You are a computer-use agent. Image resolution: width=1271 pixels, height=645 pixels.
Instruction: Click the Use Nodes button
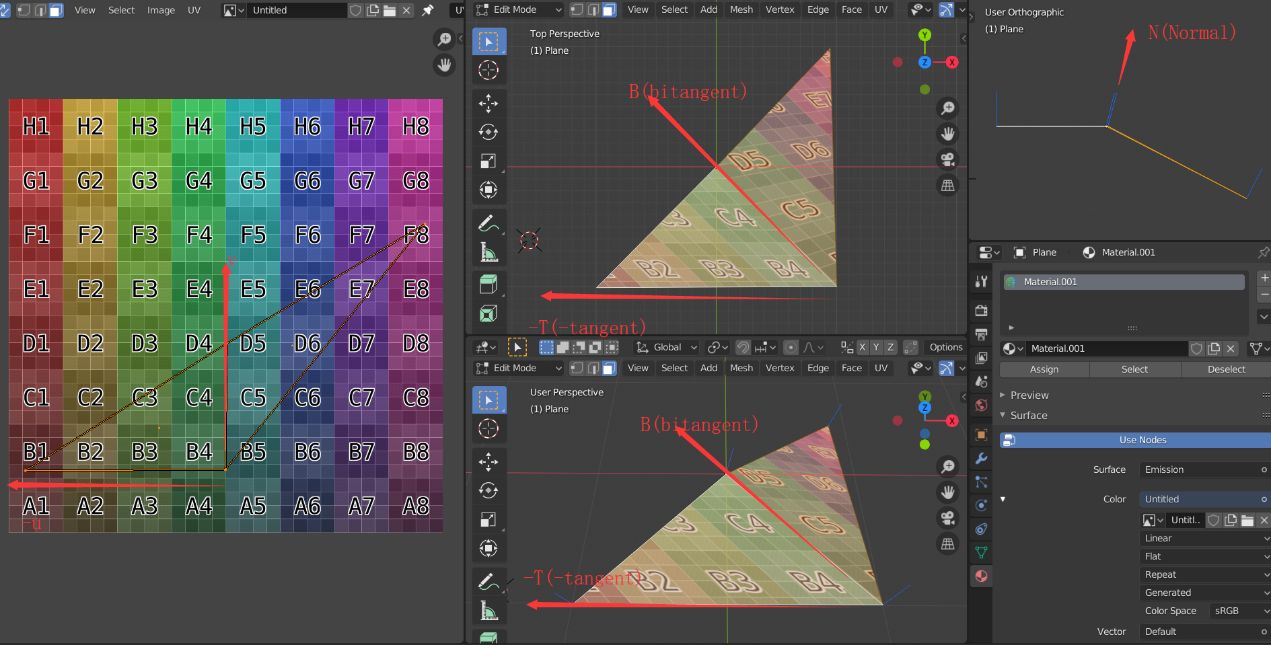(x=1135, y=440)
